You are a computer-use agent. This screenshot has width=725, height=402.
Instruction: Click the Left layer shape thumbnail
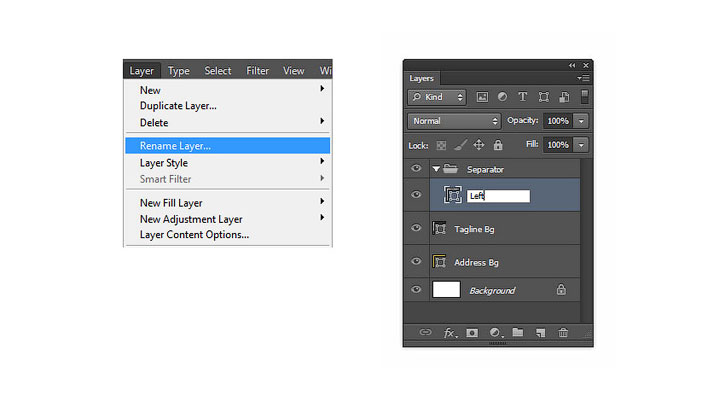453,195
